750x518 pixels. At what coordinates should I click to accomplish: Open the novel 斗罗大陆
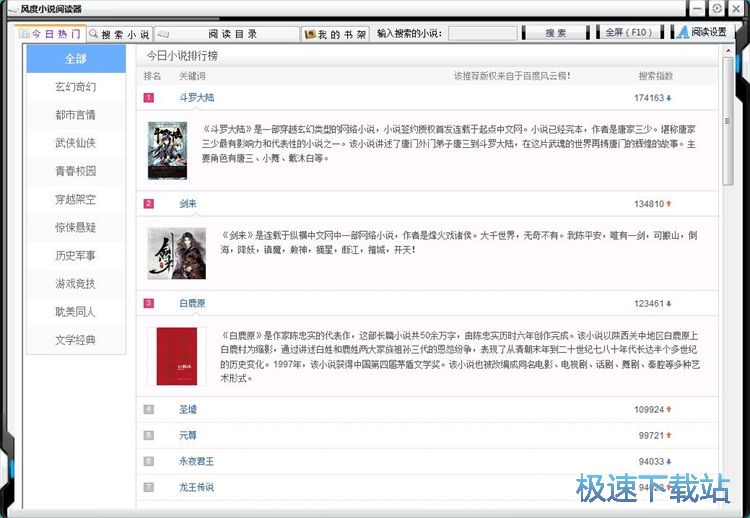197,98
